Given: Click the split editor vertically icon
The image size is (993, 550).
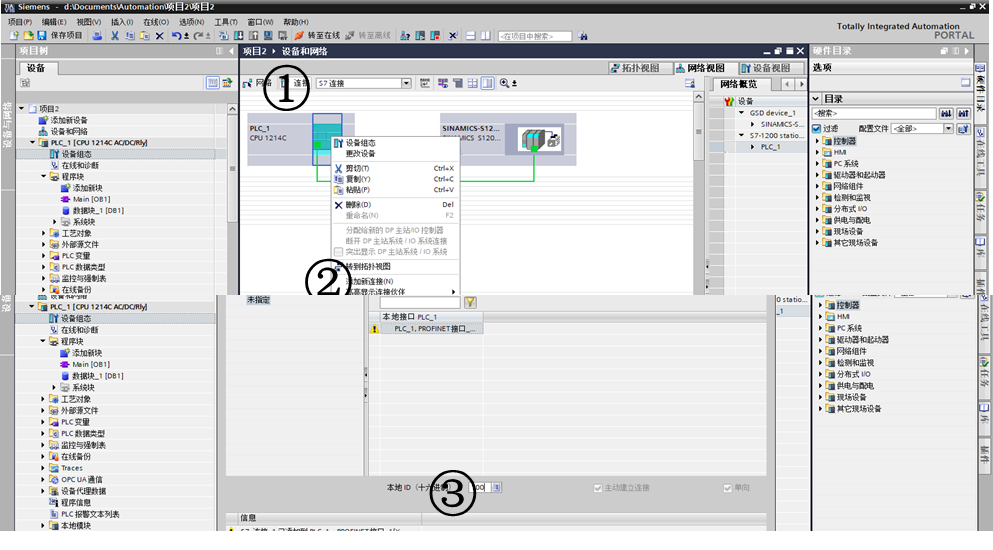Looking at the screenshot, I should [485, 35].
